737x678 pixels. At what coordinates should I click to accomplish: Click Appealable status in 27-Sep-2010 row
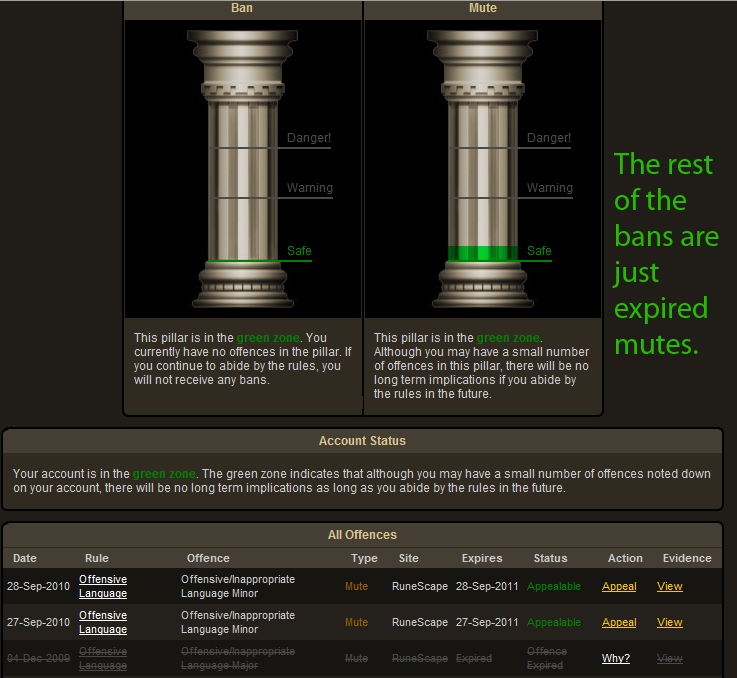coord(554,622)
